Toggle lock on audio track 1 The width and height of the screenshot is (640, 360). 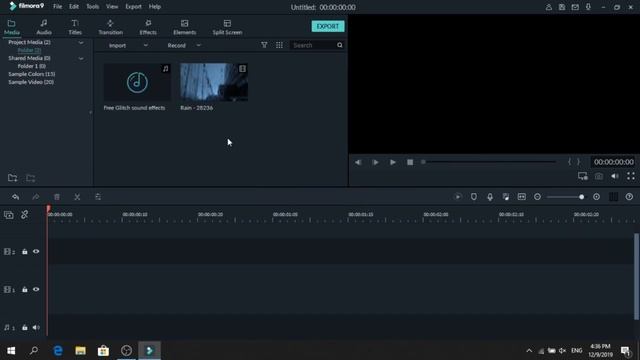(24, 327)
